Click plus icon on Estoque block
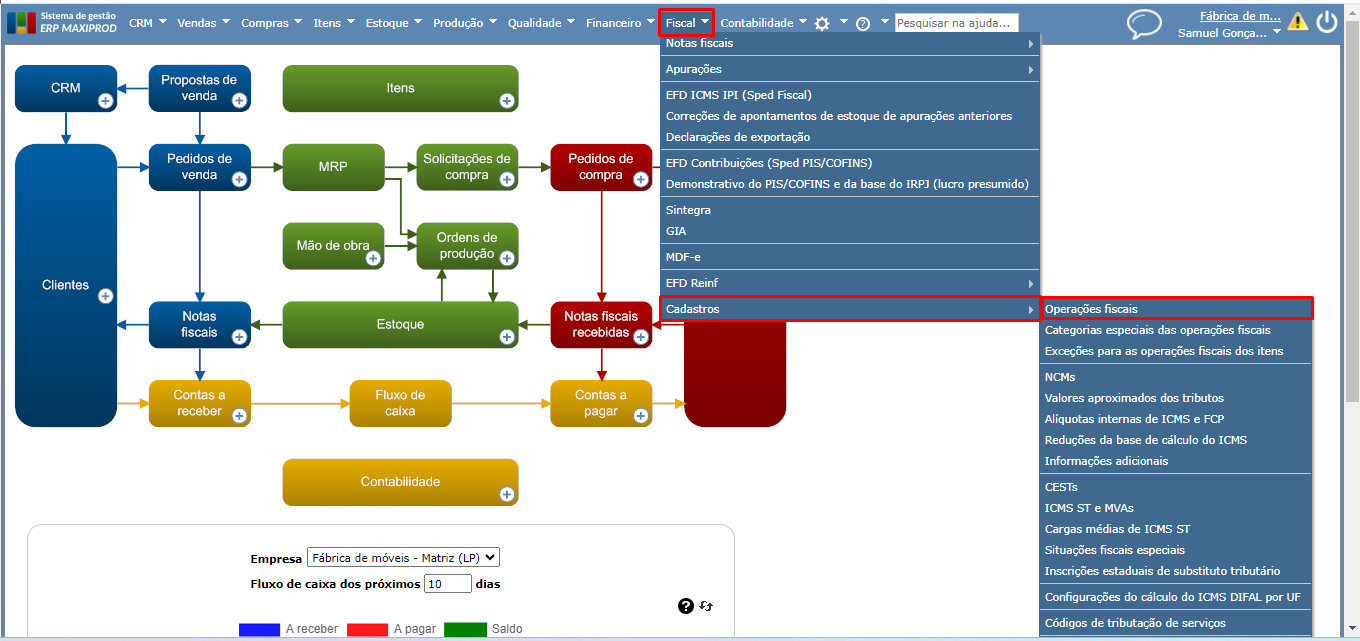1360x641 pixels. tap(507, 337)
